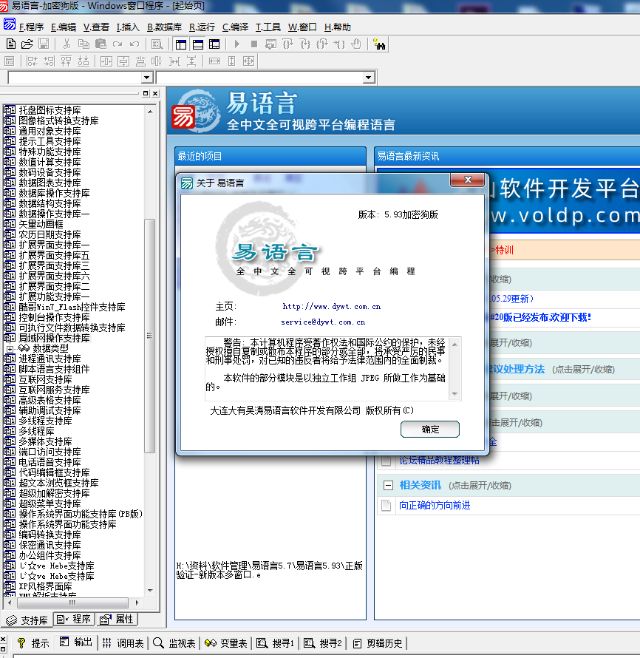Open the 监视表 bottom panel tab
The image size is (640, 658).
click(x=174, y=643)
